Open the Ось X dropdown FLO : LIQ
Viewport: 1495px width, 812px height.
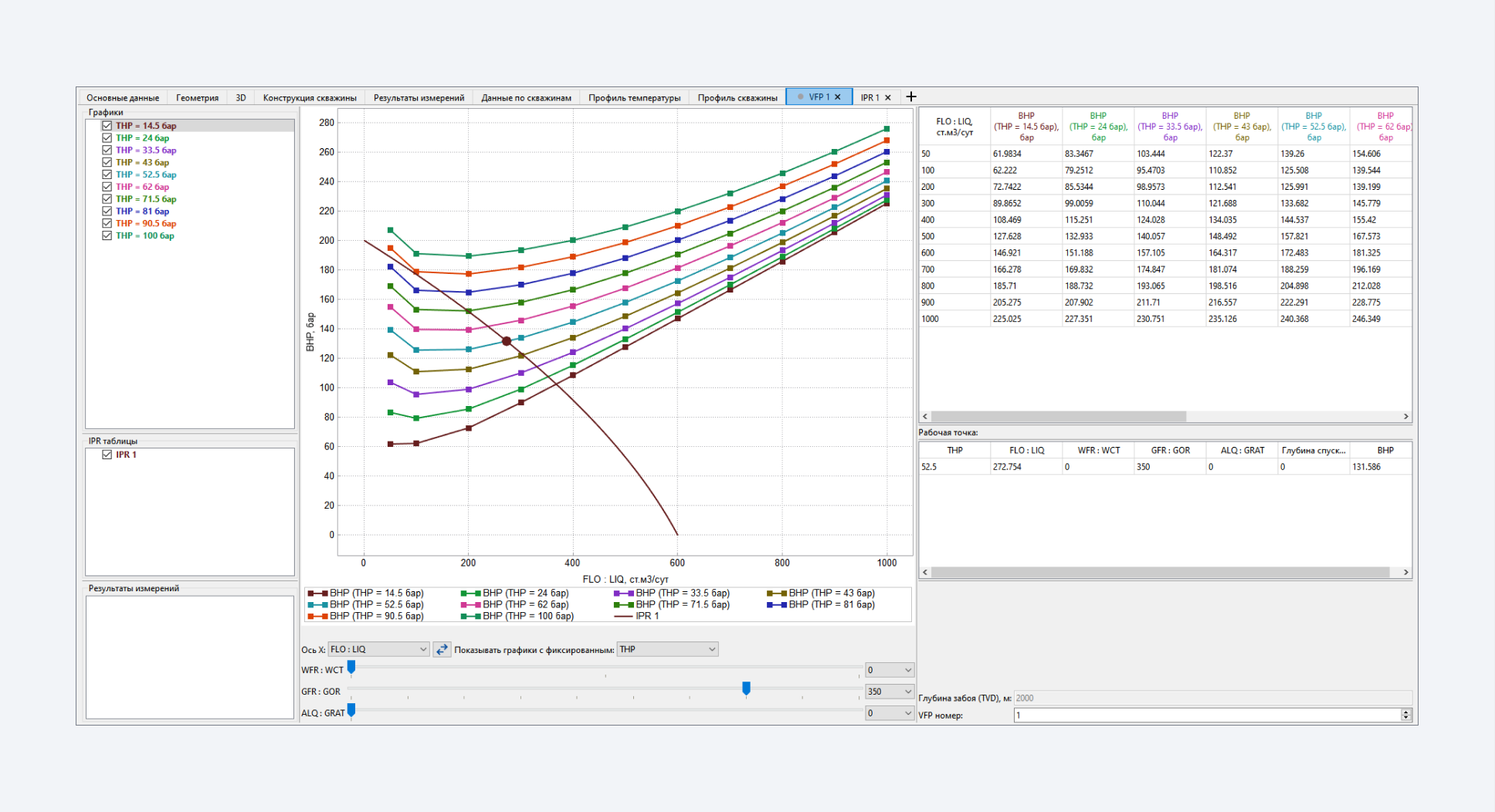378,650
